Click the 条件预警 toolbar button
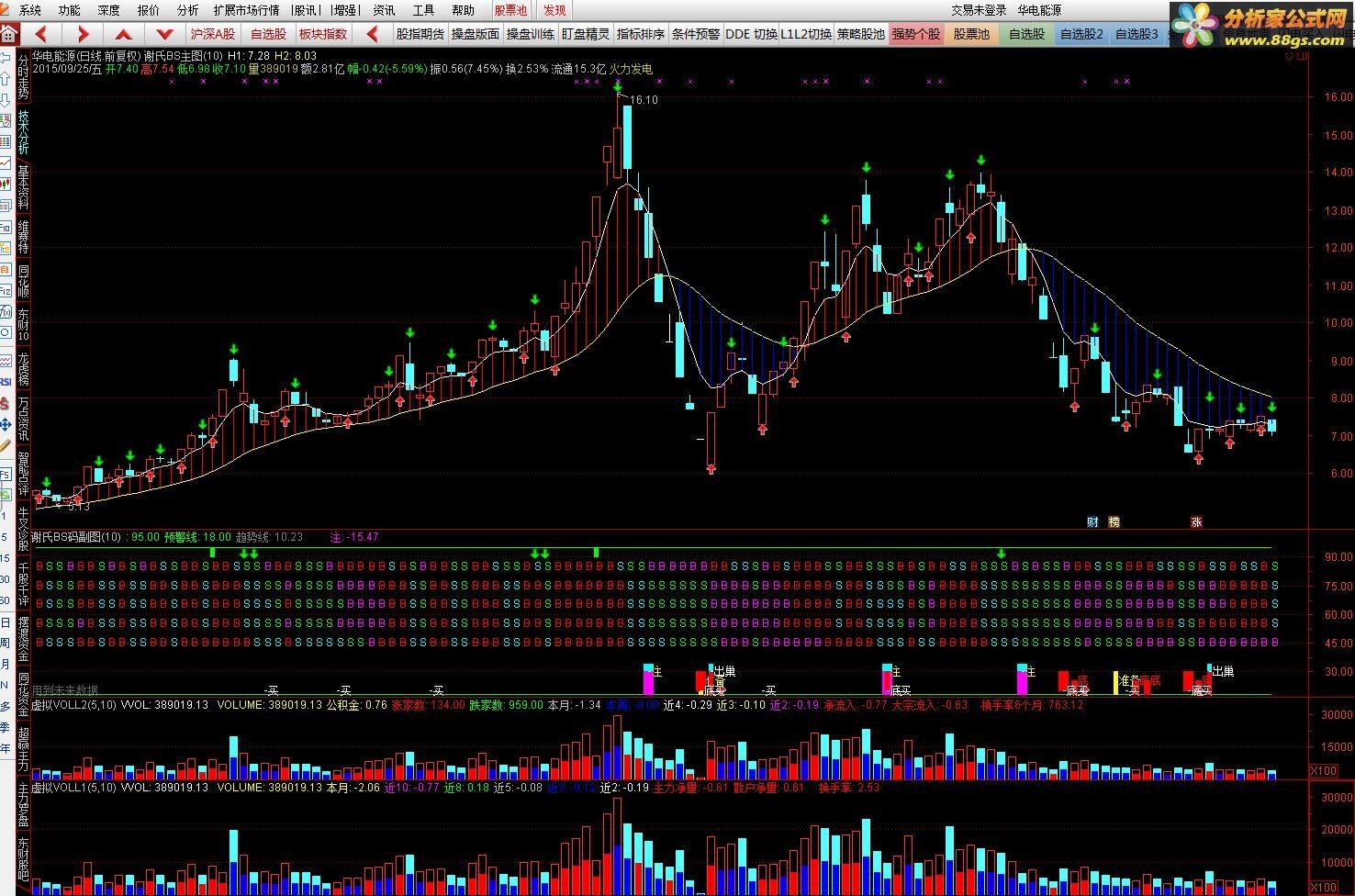The width and height of the screenshot is (1355, 896). pos(696,34)
